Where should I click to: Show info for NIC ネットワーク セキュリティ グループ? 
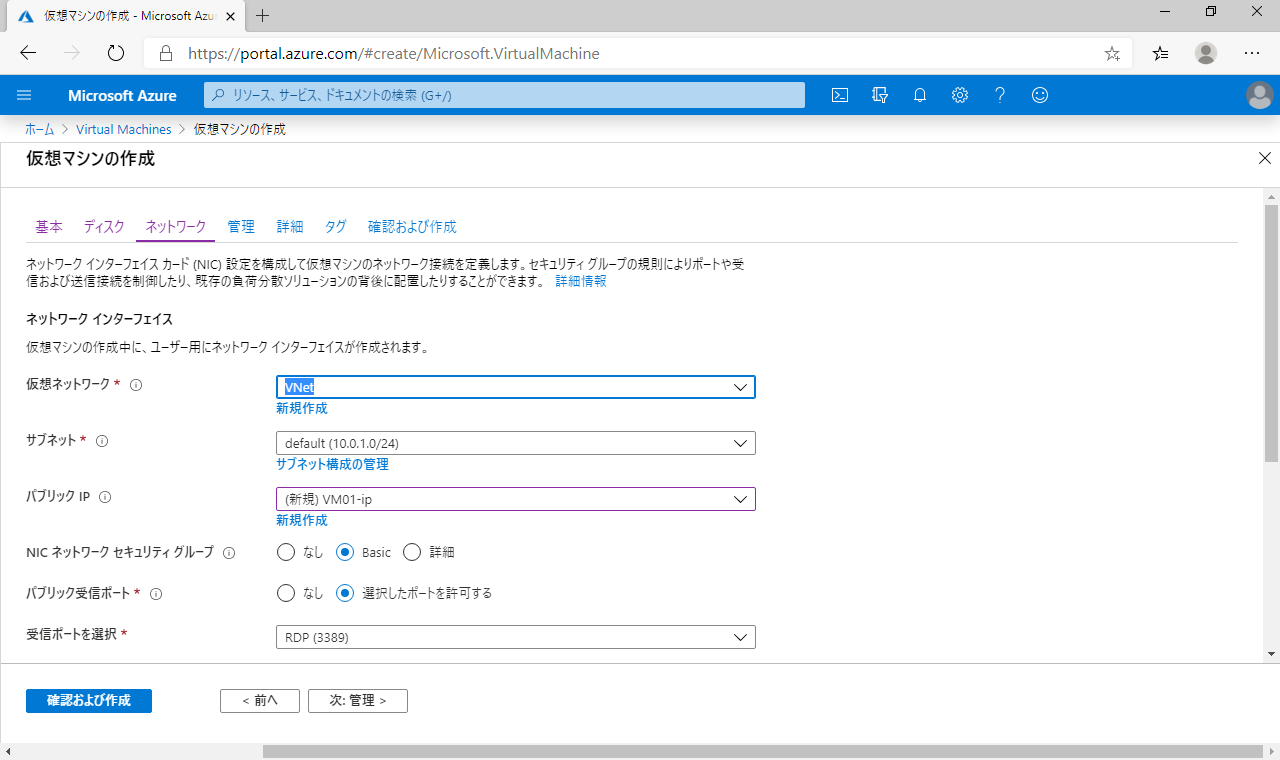coord(229,553)
